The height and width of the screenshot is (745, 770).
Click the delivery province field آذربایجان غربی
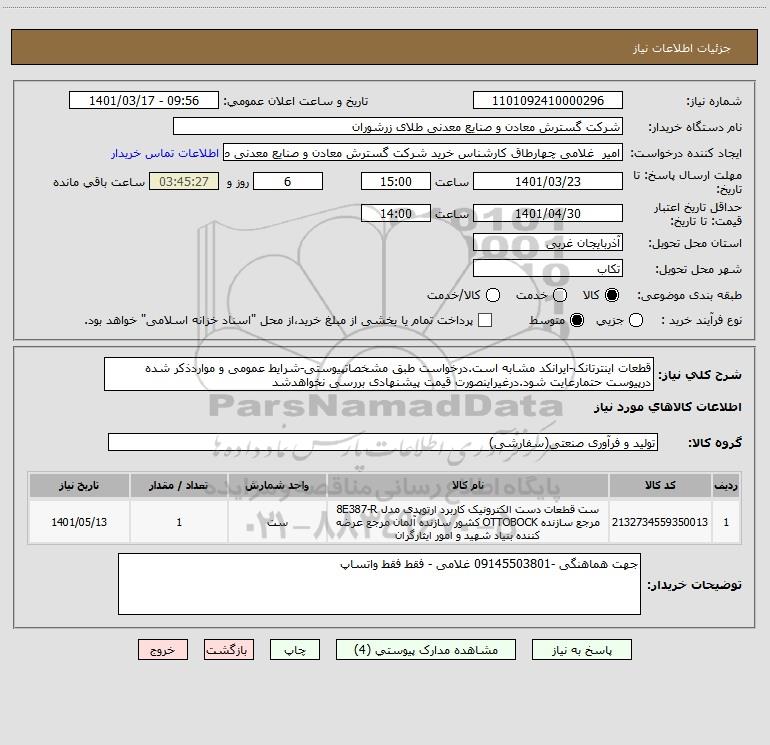pos(548,243)
